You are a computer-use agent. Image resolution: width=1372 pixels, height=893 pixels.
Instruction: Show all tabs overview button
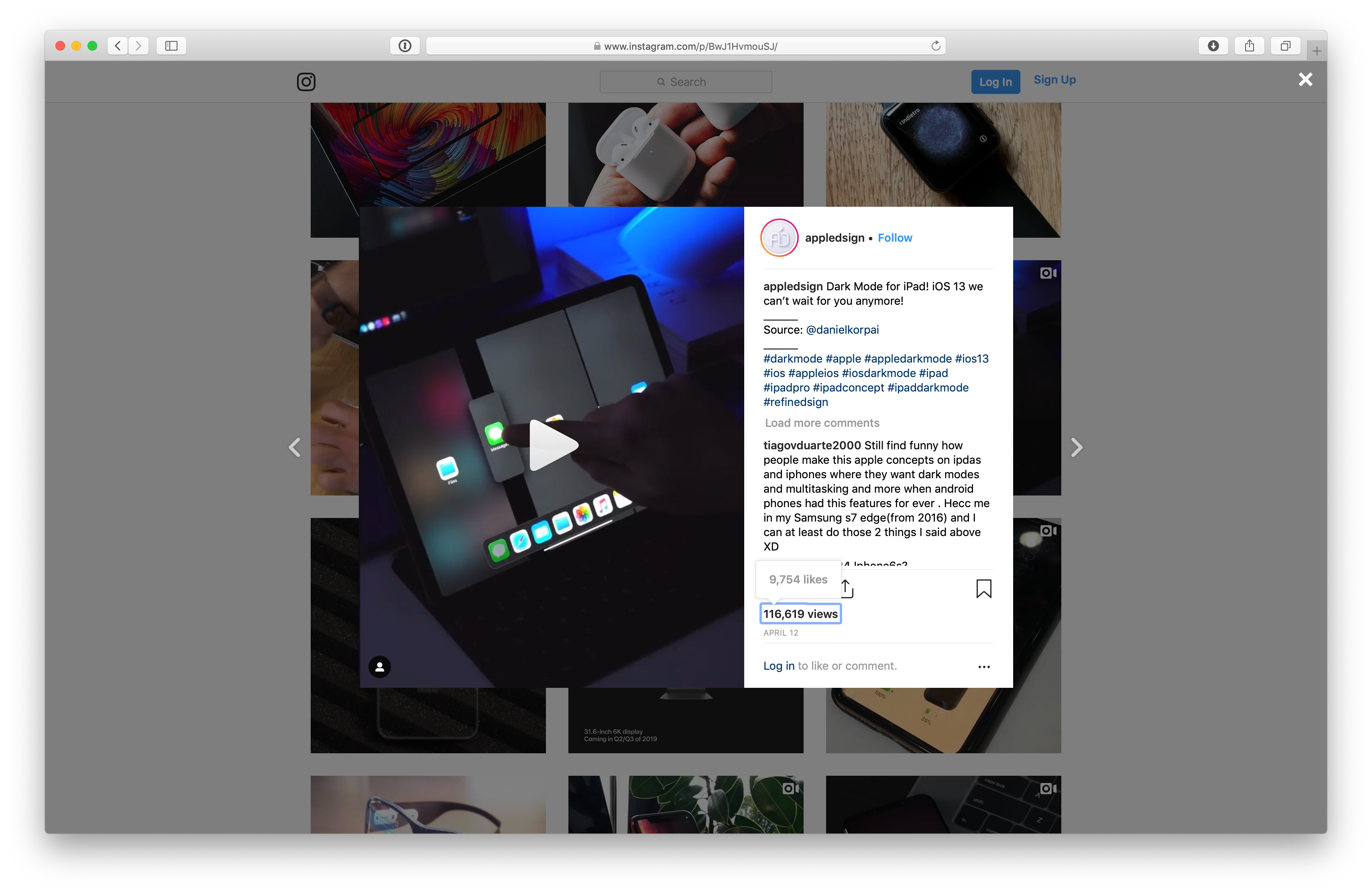(1286, 45)
